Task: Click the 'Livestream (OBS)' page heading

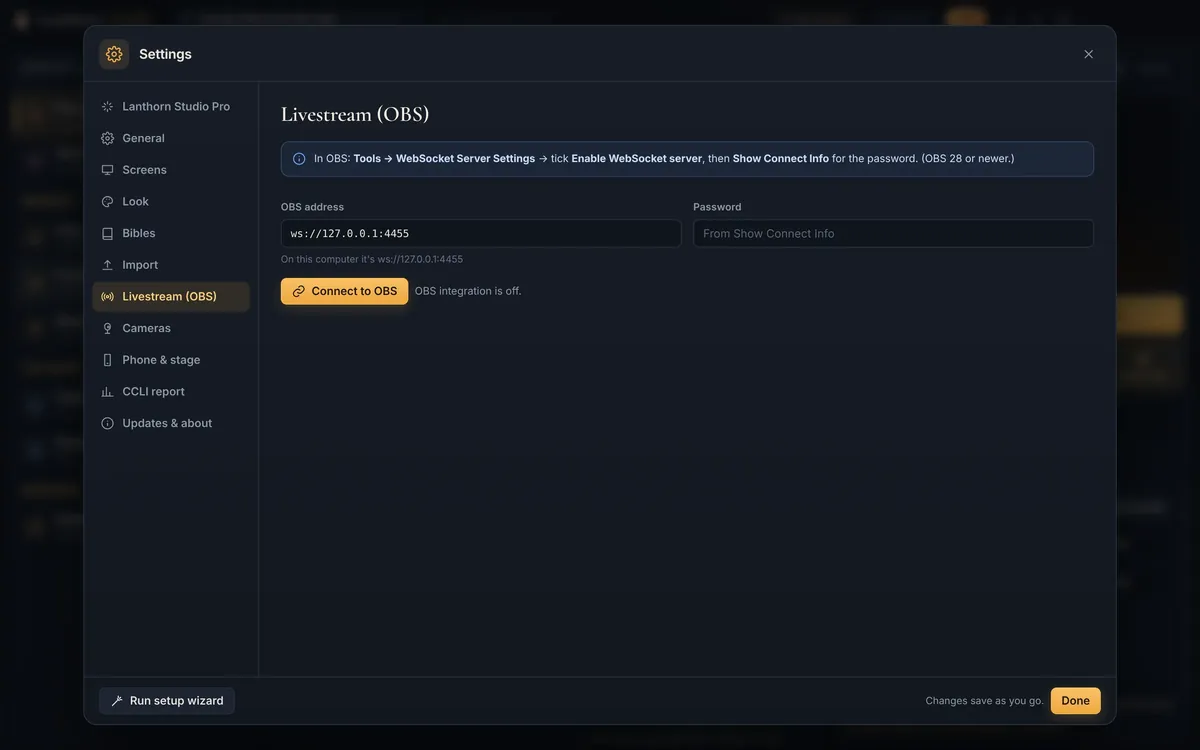Action: pos(355,114)
